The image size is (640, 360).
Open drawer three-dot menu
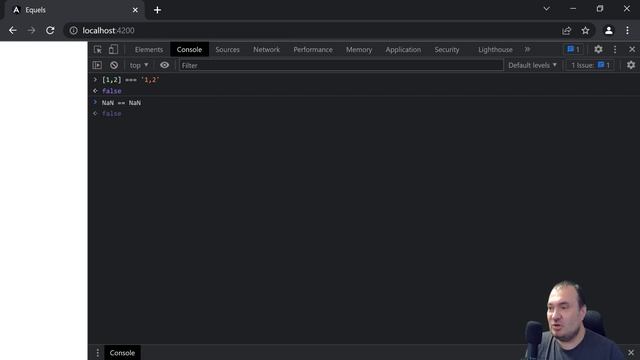pos(98,353)
